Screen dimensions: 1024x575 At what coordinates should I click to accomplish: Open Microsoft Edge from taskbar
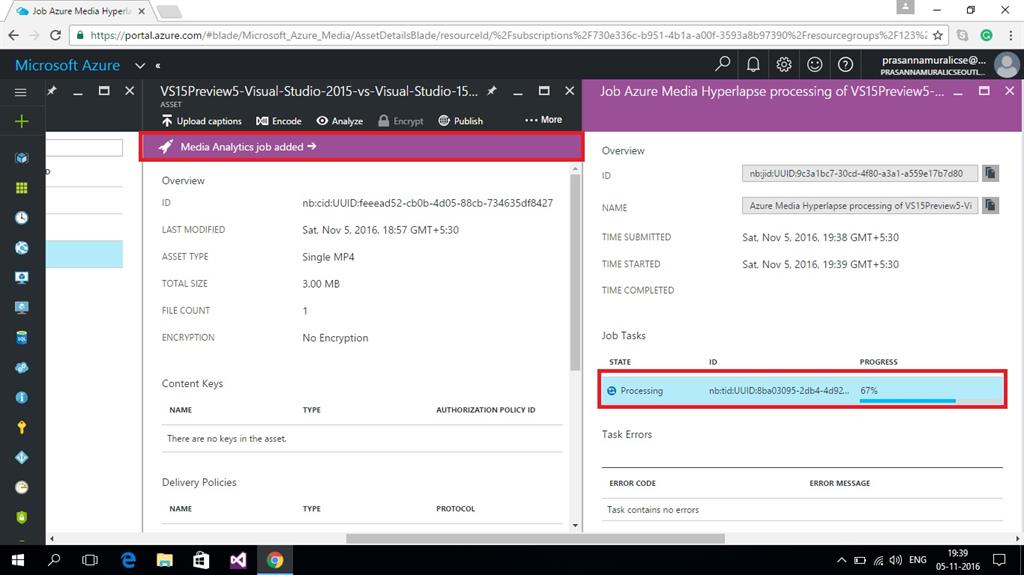128,560
